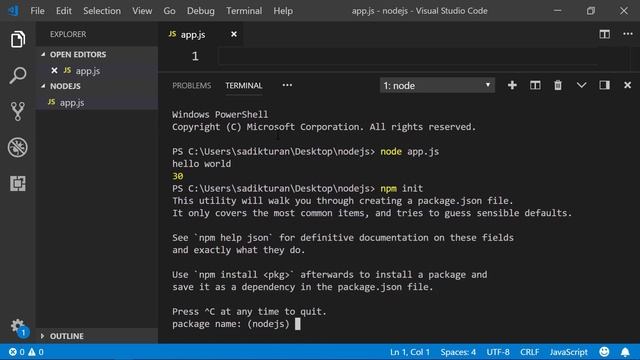Open the Extensions view icon

pyautogui.click(x=18, y=183)
